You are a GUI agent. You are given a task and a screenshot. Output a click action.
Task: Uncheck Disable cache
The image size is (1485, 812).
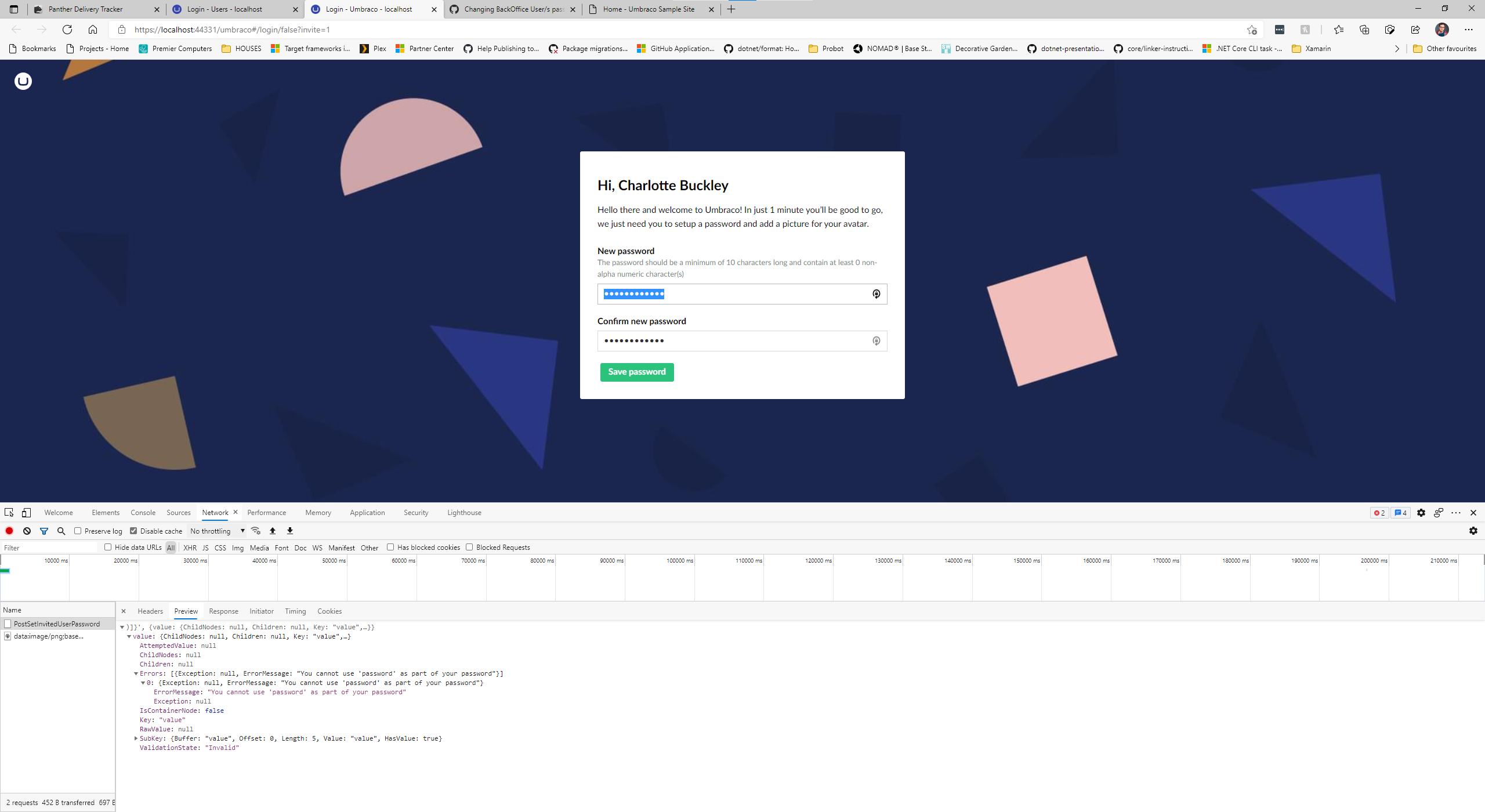[x=133, y=531]
